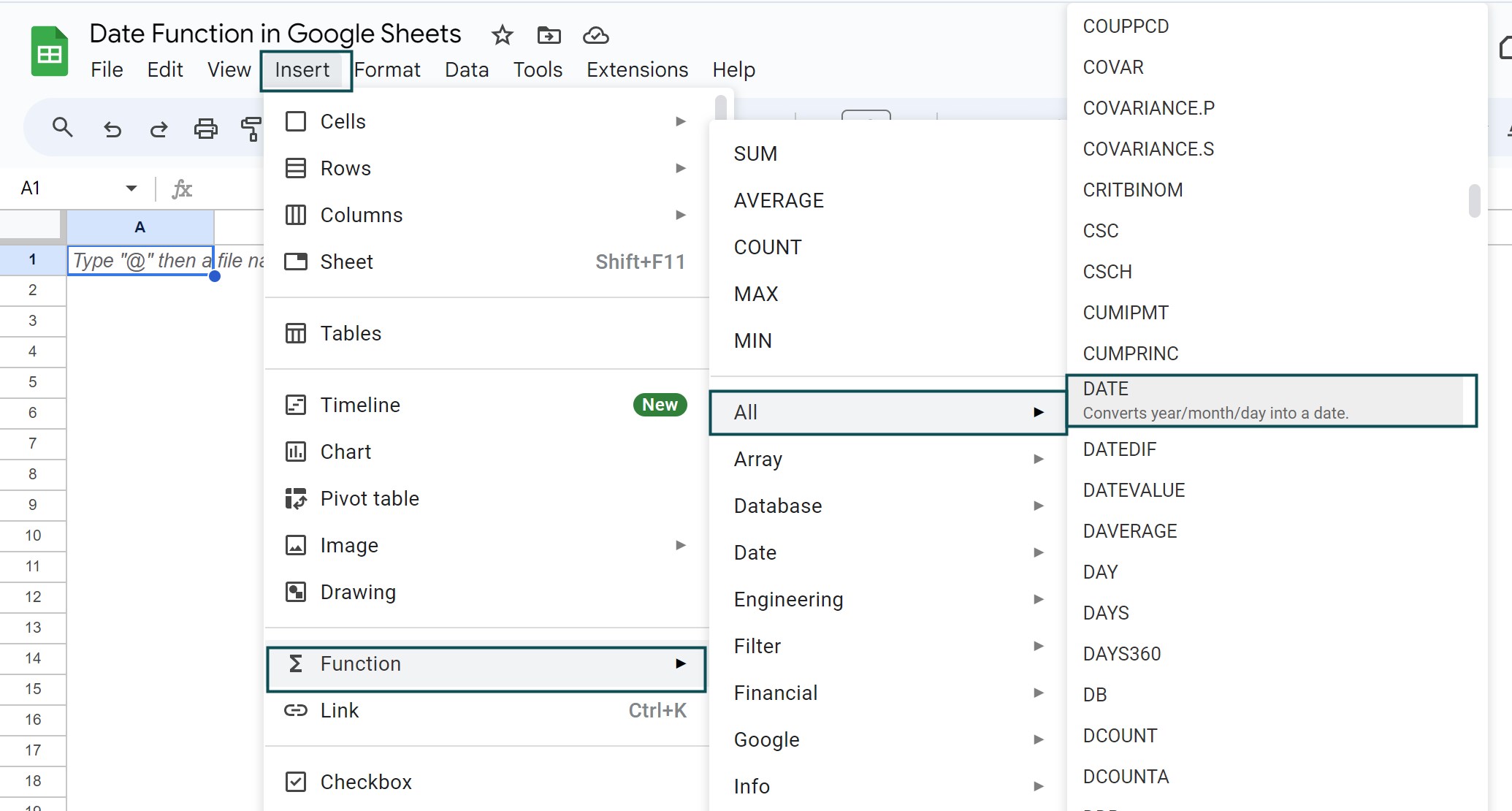Image resolution: width=1512 pixels, height=811 pixels.
Task: Open search the menus magnifier icon
Action: [63, 128]
